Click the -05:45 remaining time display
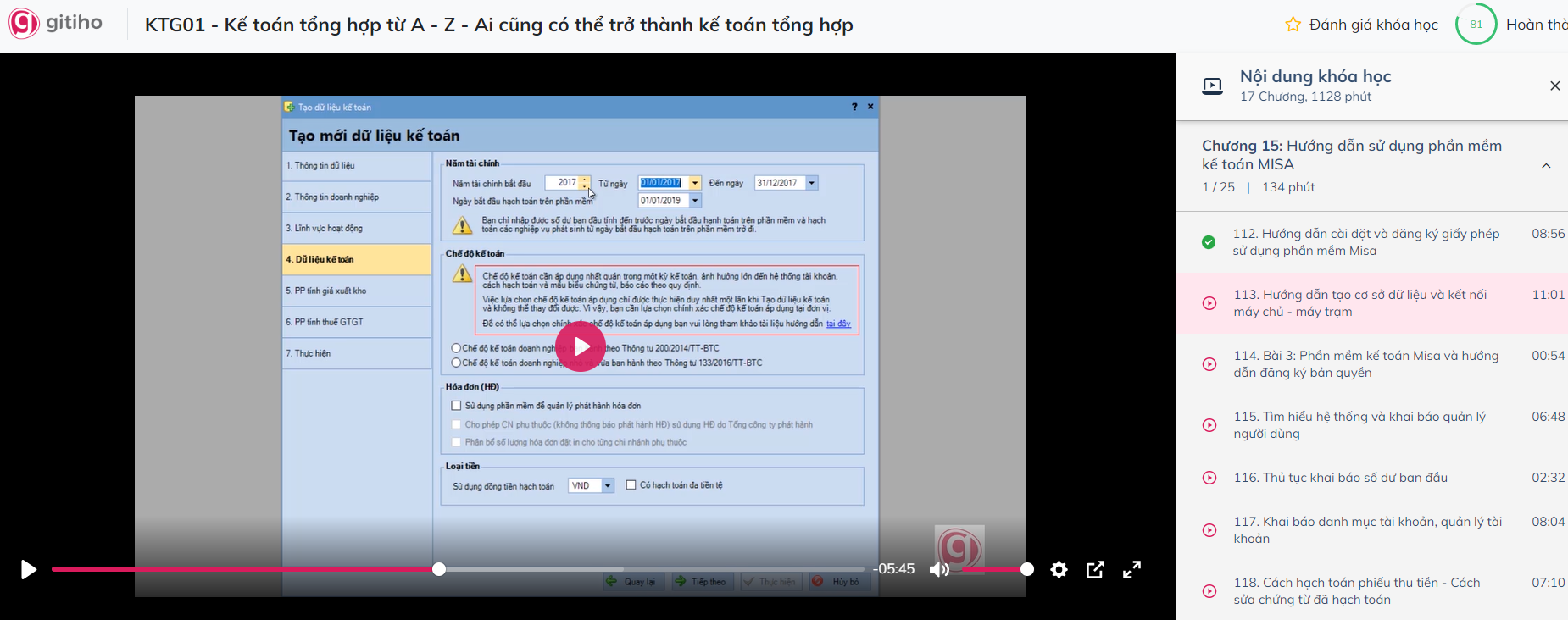This screenshot has width=1568, height=620. coord(894,569)
